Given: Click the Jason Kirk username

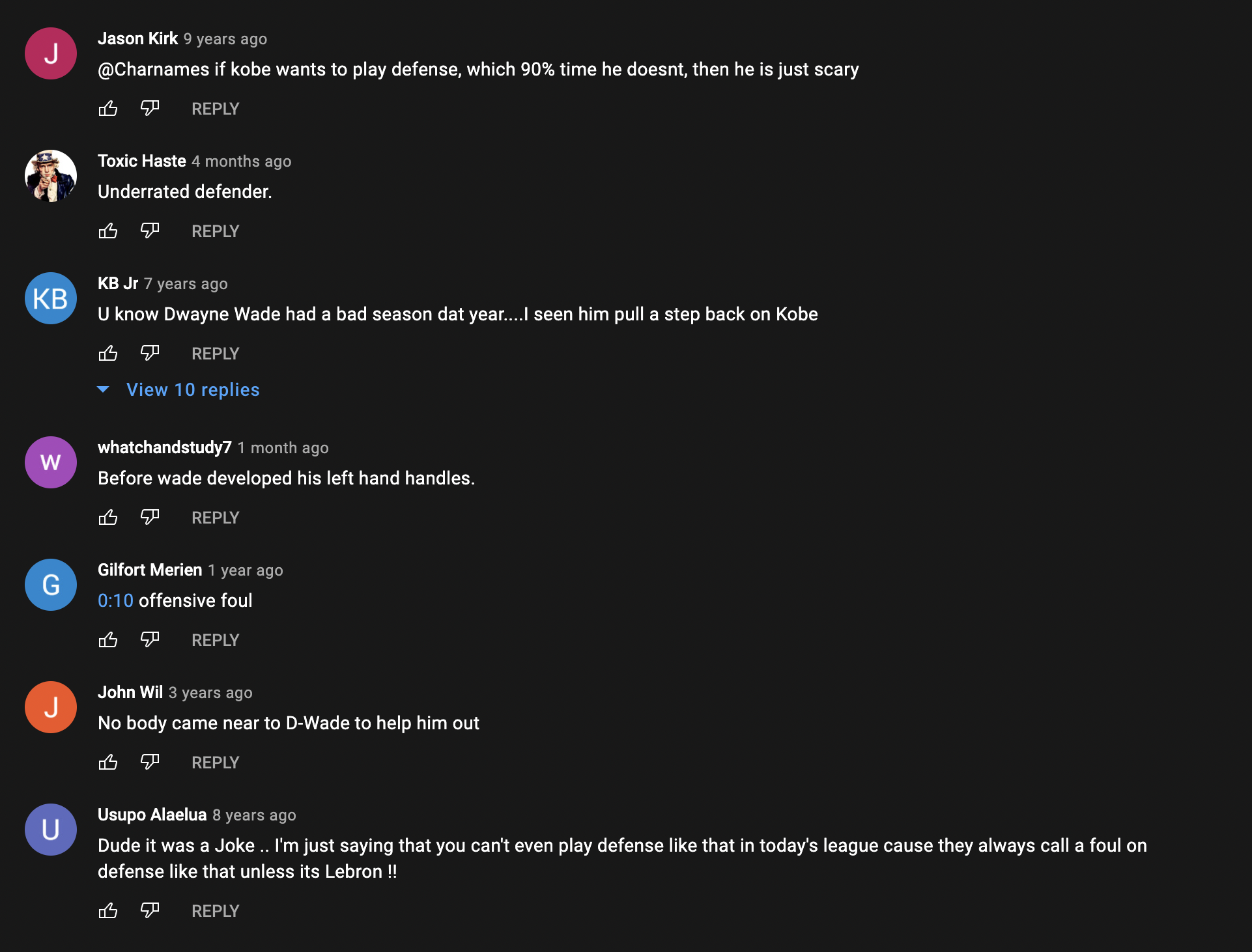Looking at the screenshot, I should pyautogui.click(x=137, y=38).
